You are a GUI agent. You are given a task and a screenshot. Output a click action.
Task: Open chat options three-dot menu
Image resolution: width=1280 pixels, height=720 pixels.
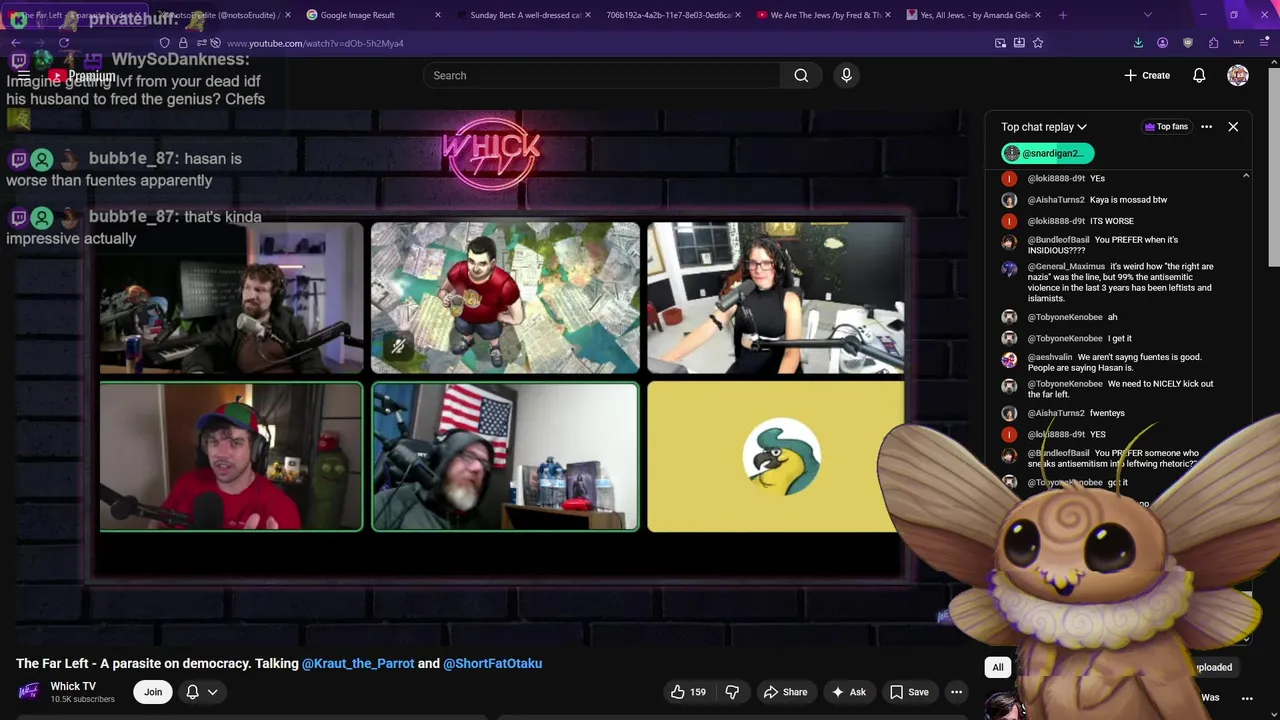click(1206, 127)
